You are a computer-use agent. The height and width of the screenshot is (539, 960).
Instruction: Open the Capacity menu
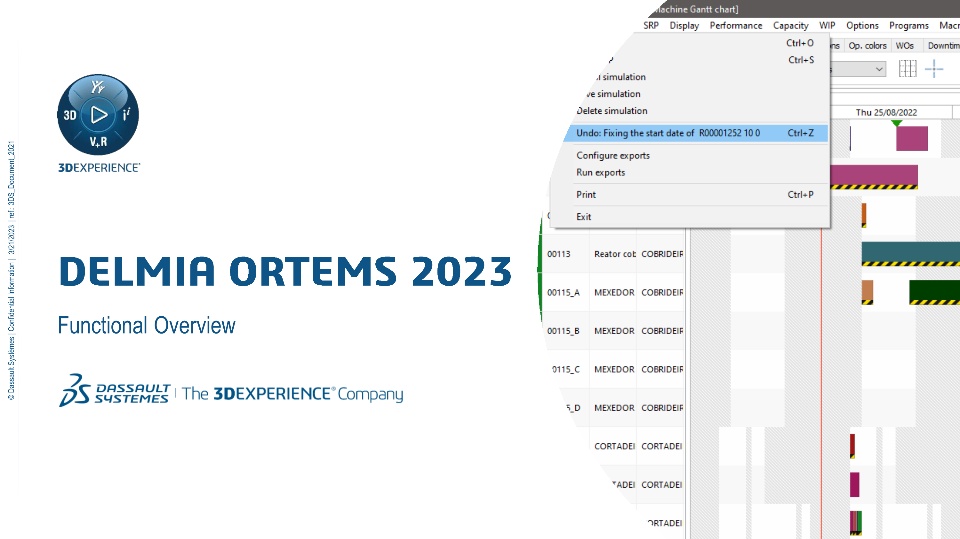[790, 26]
